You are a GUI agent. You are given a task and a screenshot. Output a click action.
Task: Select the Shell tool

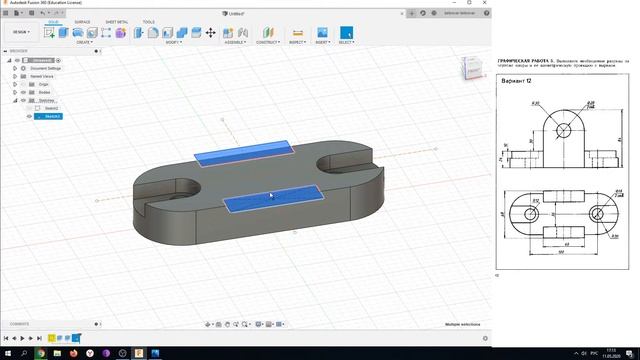tap(167, 33)
